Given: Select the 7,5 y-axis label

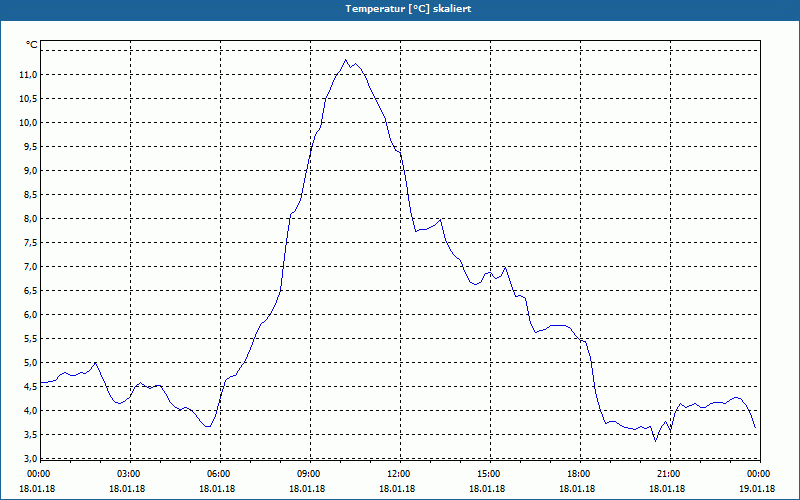Looking at the screenshot, I should (30, 242).
